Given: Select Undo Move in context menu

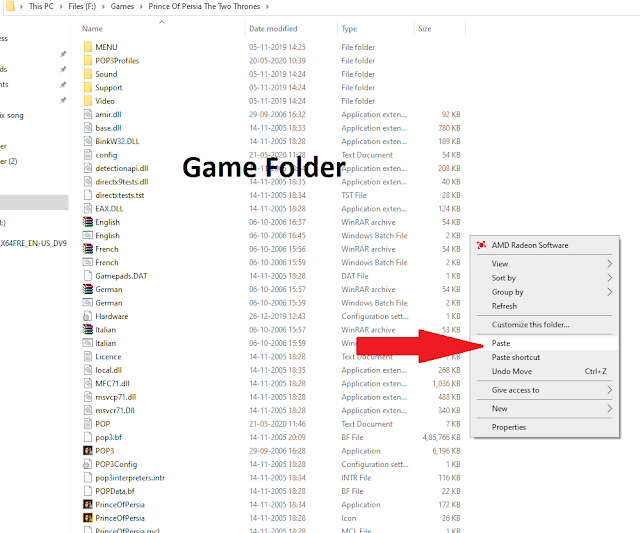Looking at the screenshot, I should pos(545,371).
